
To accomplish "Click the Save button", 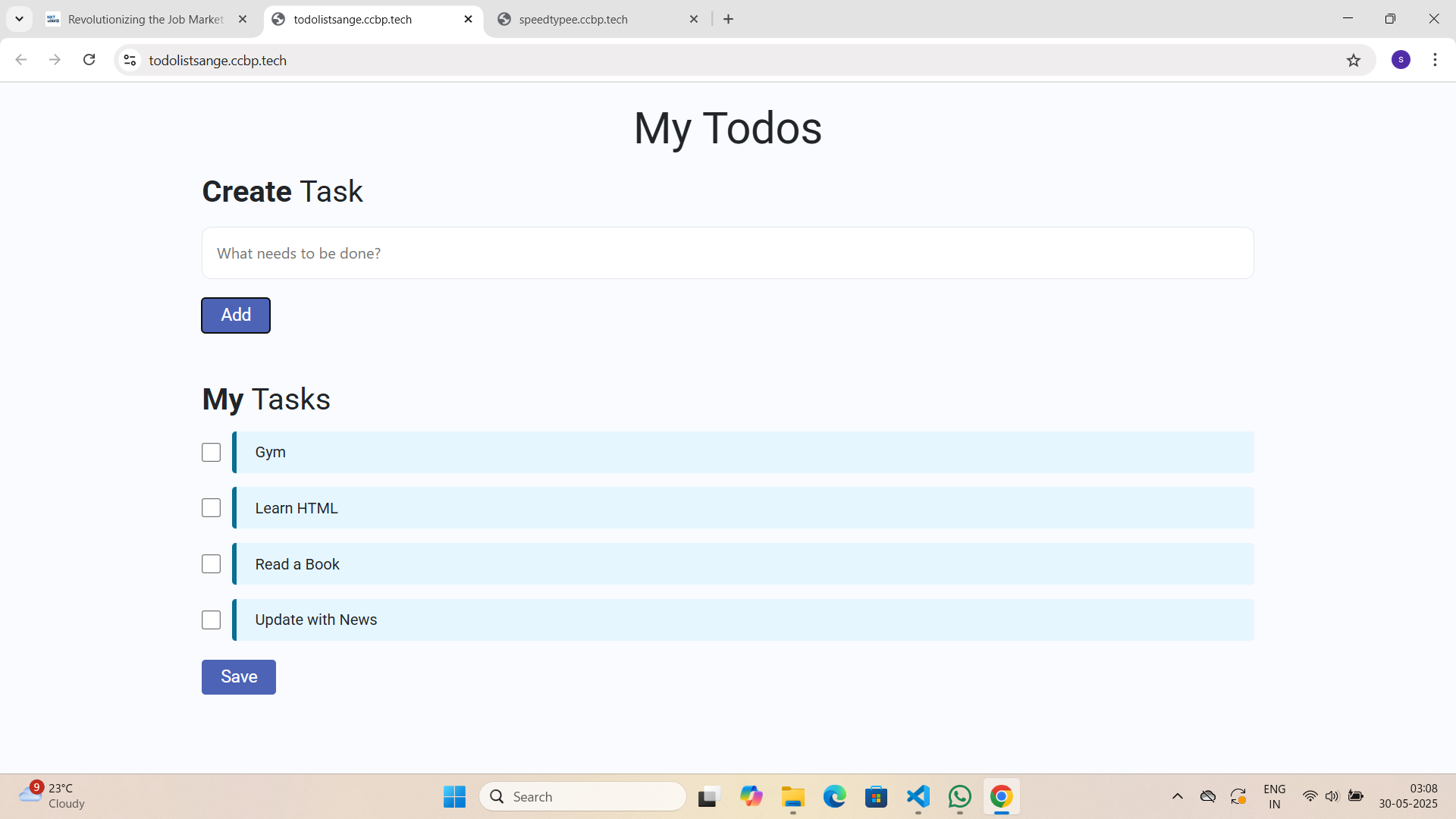I will pyautogui.click(x=238, y=677).
